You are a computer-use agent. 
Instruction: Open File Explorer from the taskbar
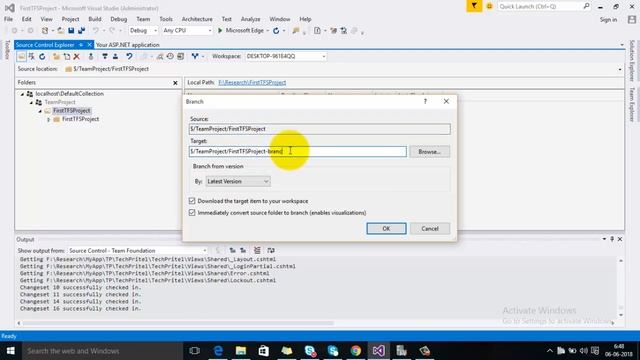(241, 351)
